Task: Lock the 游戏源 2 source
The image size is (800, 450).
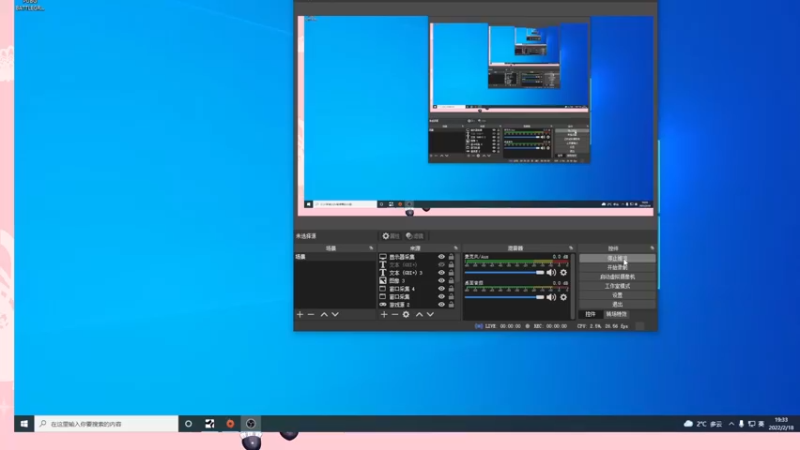Action: [451, 305]
